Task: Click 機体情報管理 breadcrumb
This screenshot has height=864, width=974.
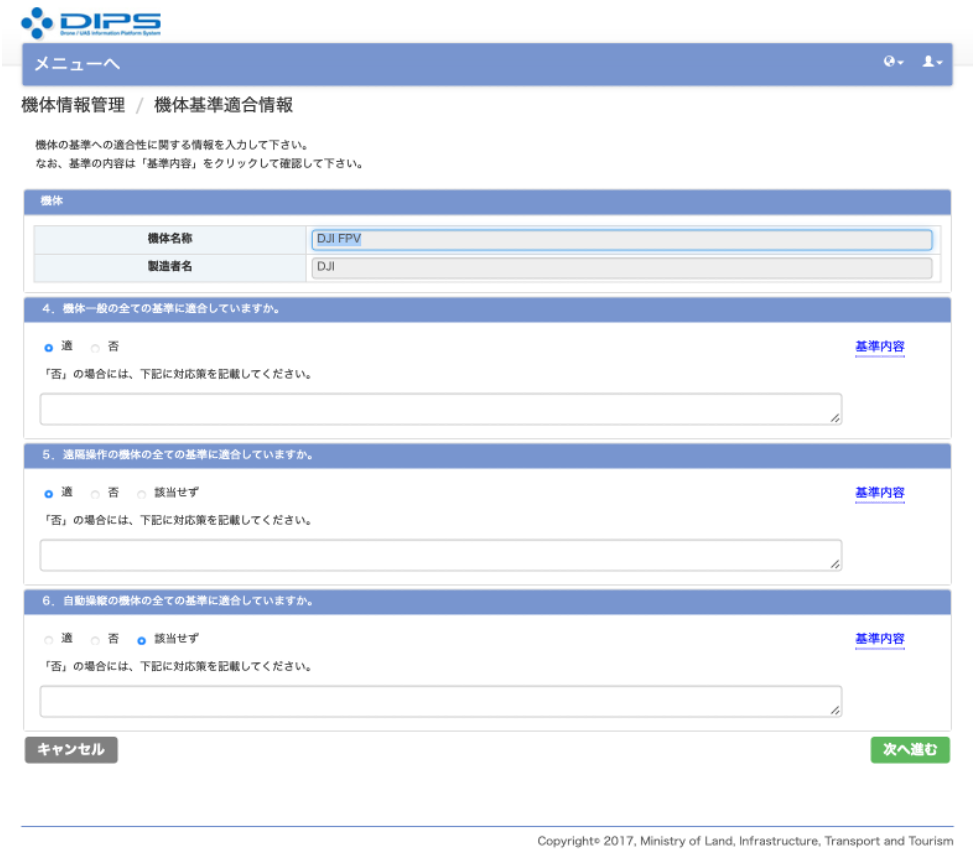Action: (73, 105)
